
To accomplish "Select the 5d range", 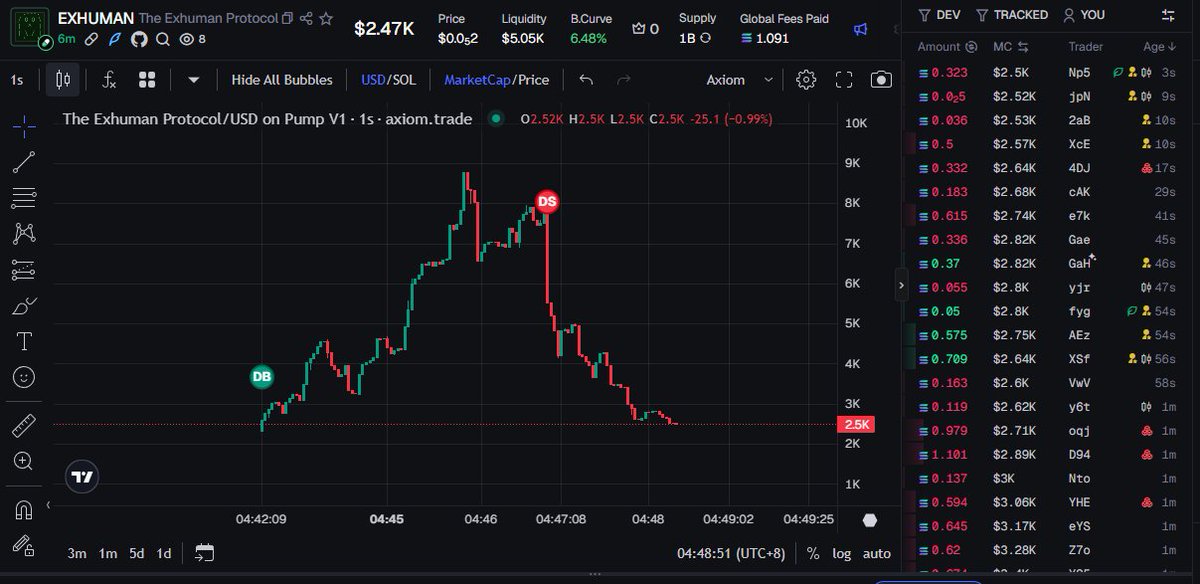I will click(x=135, y=553).
